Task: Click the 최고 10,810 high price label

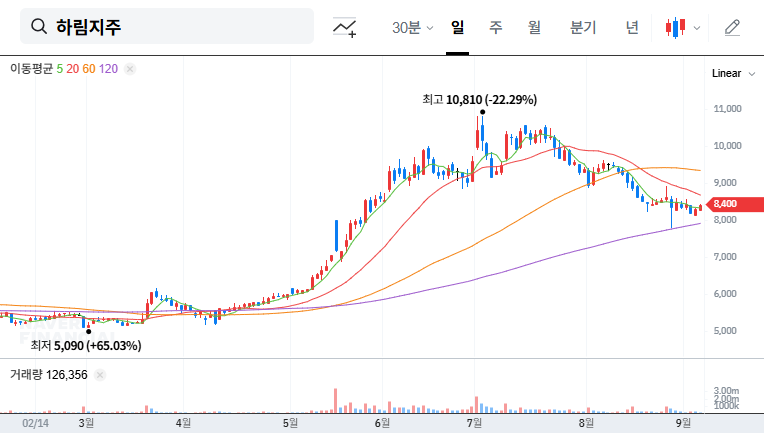Action: [479, 100]
